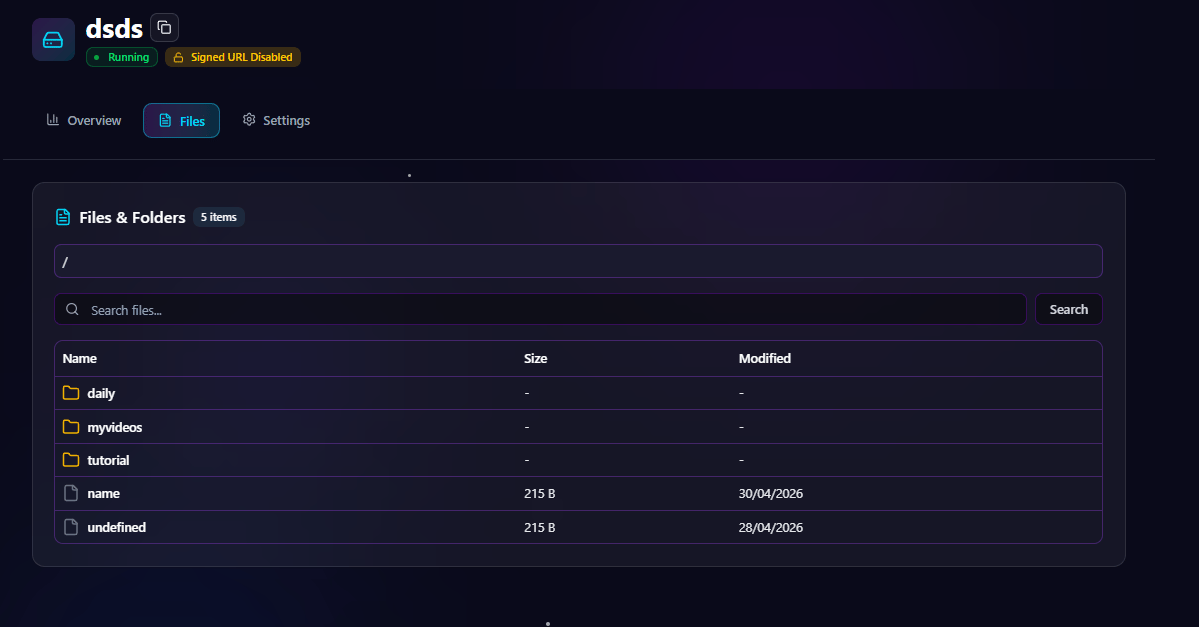Click the Search button

click(x=1068, y=310)
